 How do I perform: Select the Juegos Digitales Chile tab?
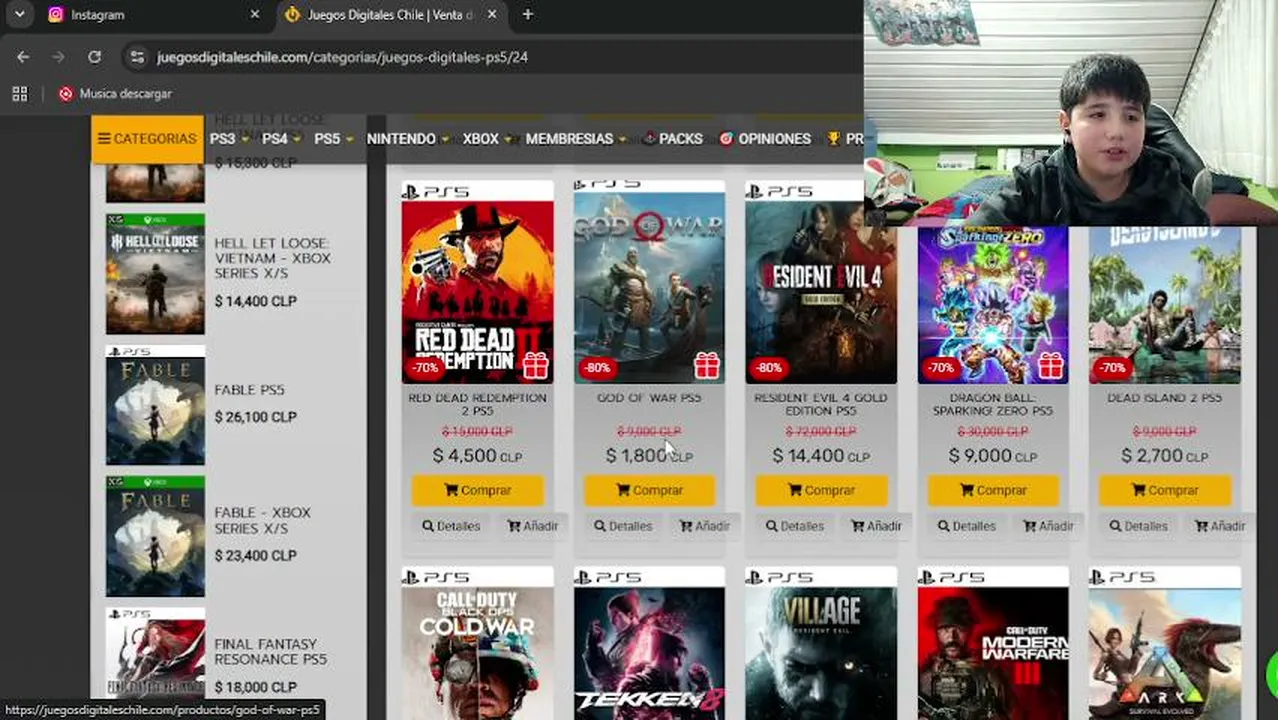click(x=390, y=15)
